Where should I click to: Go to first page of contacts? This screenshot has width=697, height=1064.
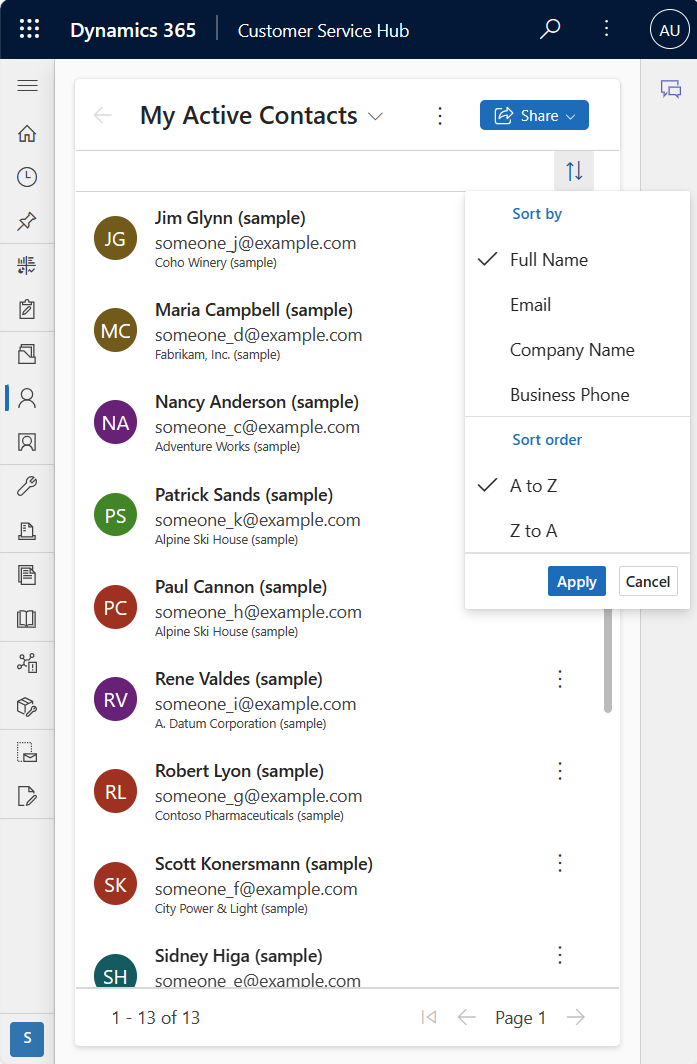click(429, 1017)
